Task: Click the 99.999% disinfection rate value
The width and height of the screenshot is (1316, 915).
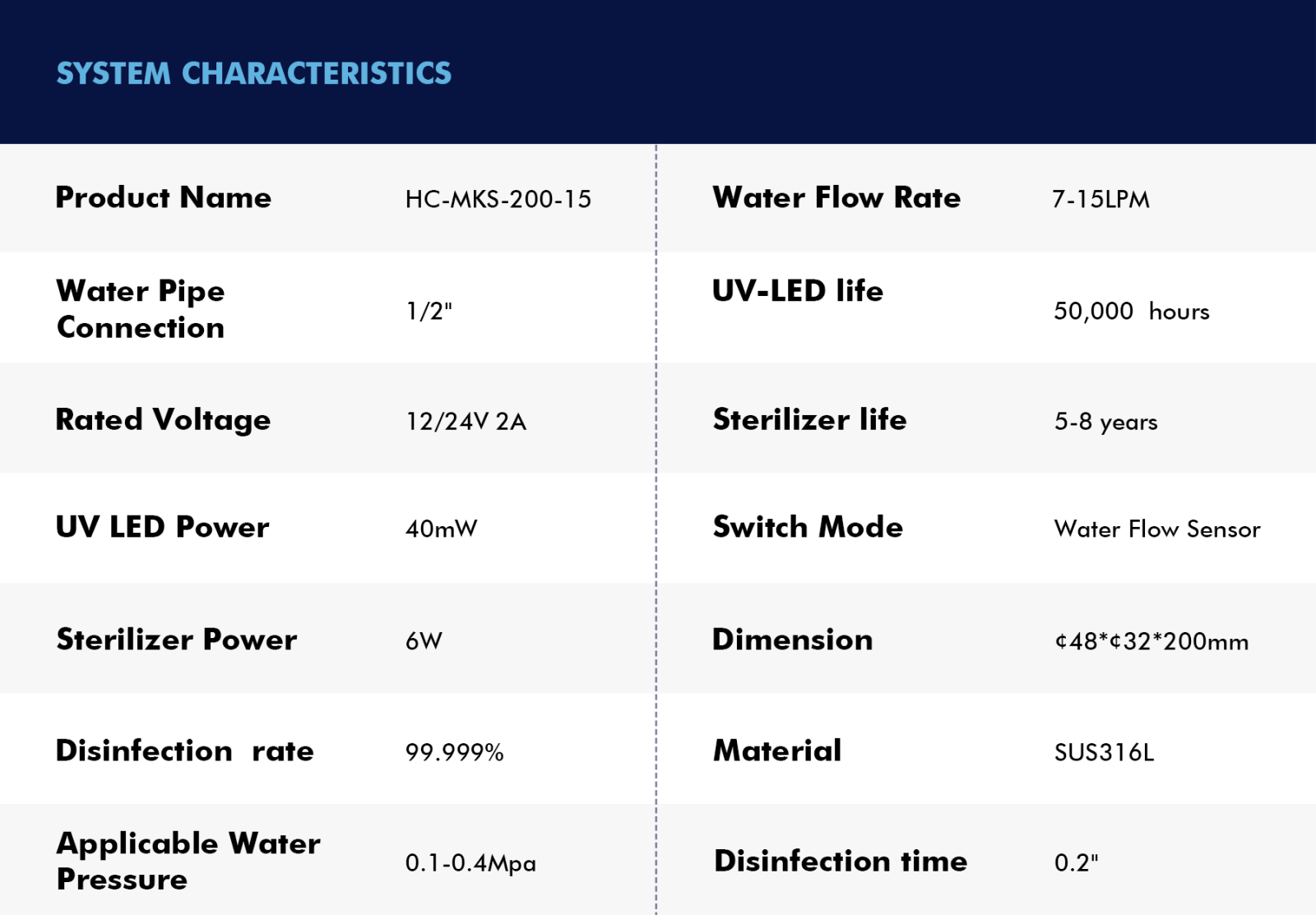Action: (x=454, y=752)
